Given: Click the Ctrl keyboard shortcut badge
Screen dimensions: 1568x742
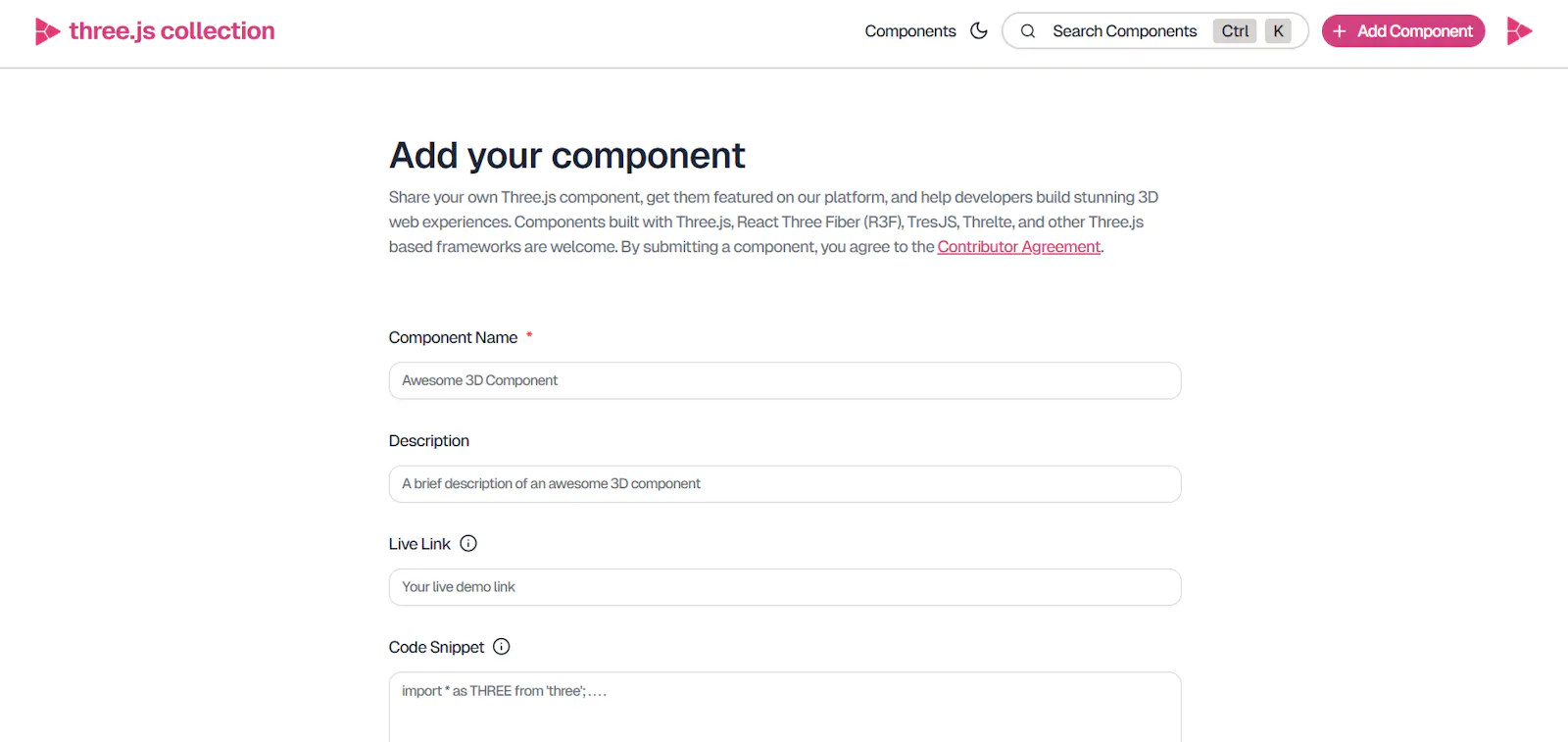Looking at the screenshot, I should pos(1235,31).
